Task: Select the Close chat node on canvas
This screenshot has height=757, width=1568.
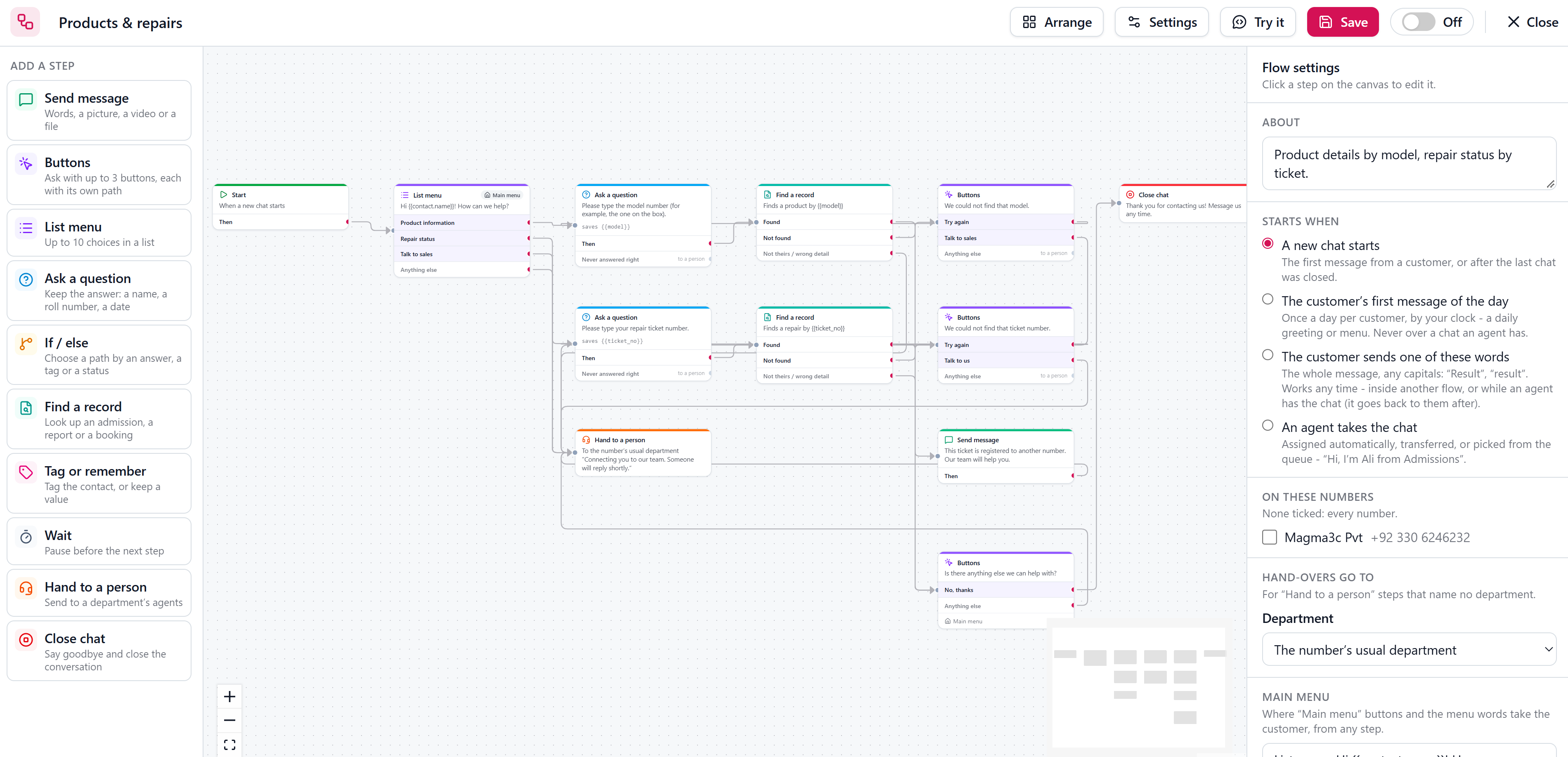Action: 1183,203
